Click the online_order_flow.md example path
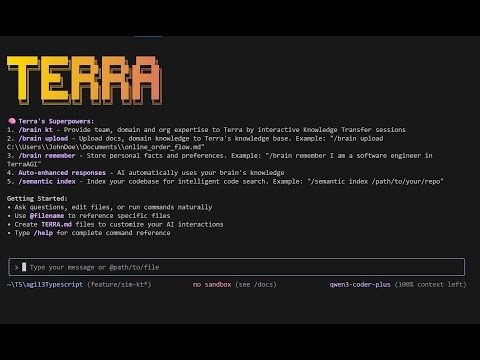 106,147
